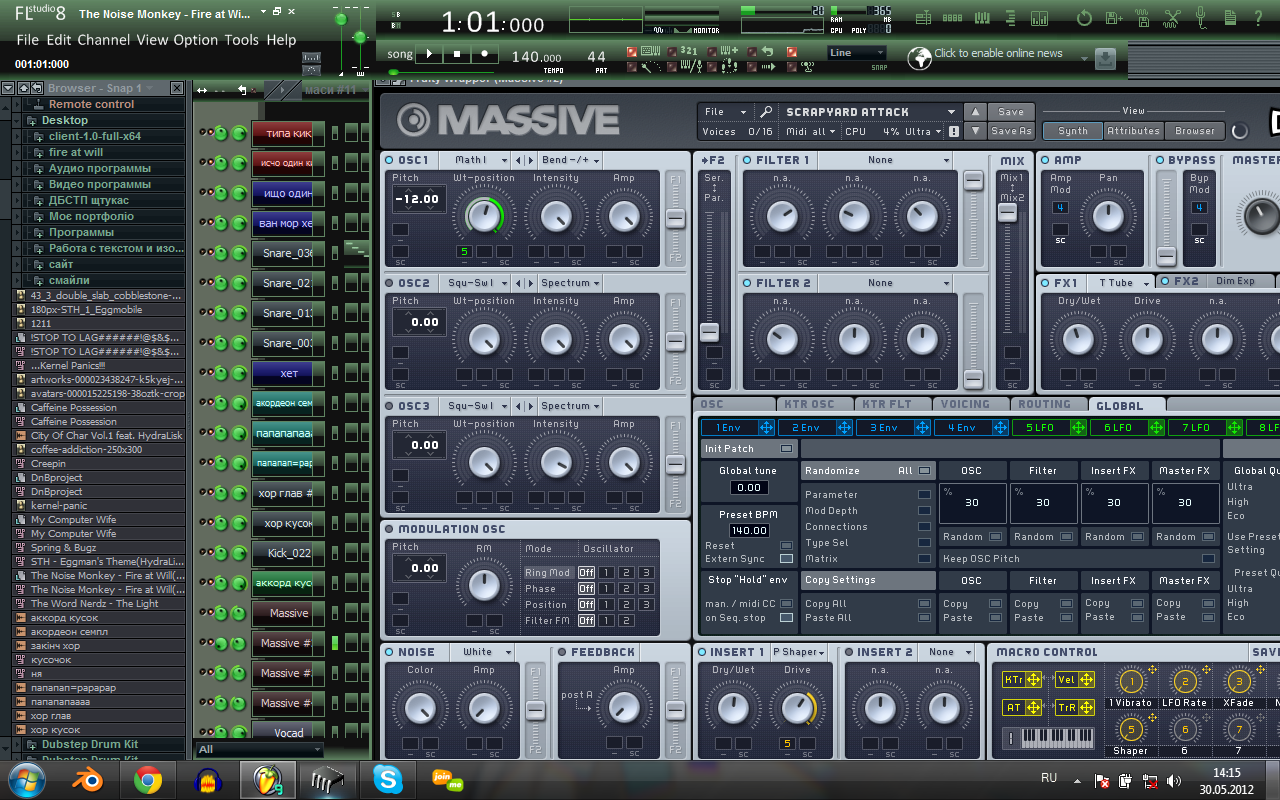Click the microphone one-click recording icon
This screenshot has width=1280, height=800.
coord(1201,18)
